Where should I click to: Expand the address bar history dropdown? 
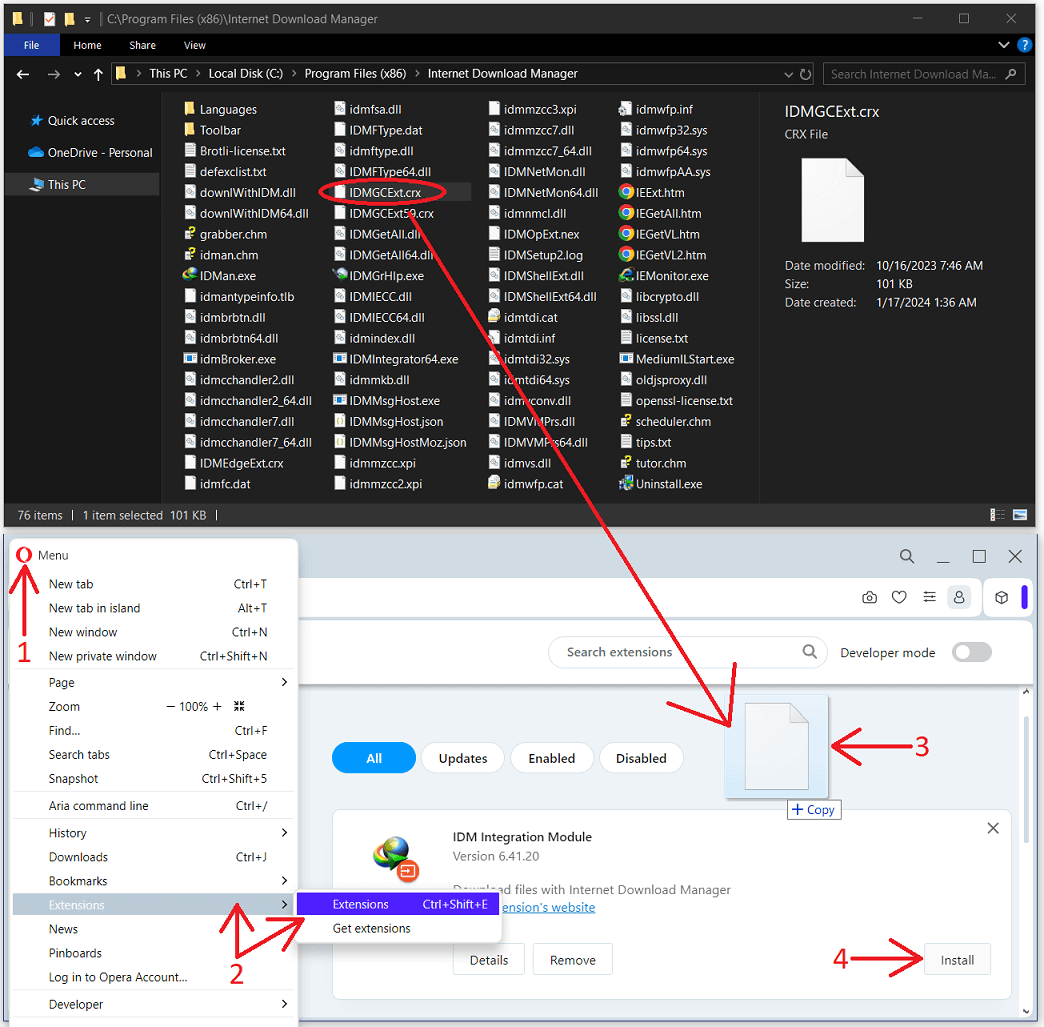789,73
